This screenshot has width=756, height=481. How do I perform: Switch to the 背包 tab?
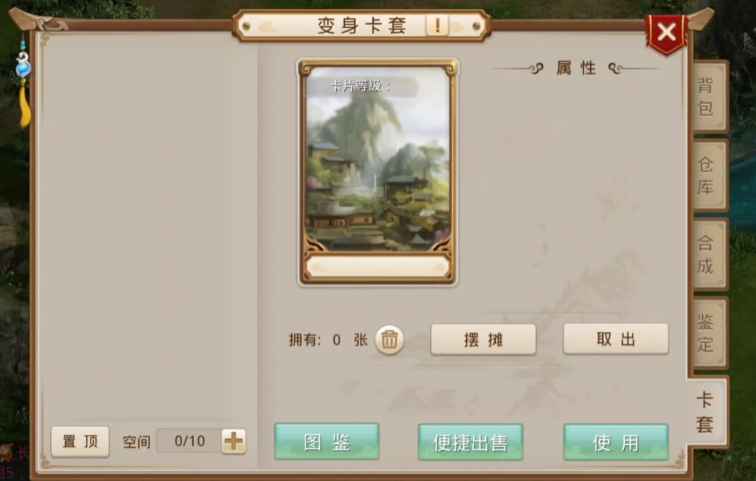pyautogui.click(x=709, y=96)
